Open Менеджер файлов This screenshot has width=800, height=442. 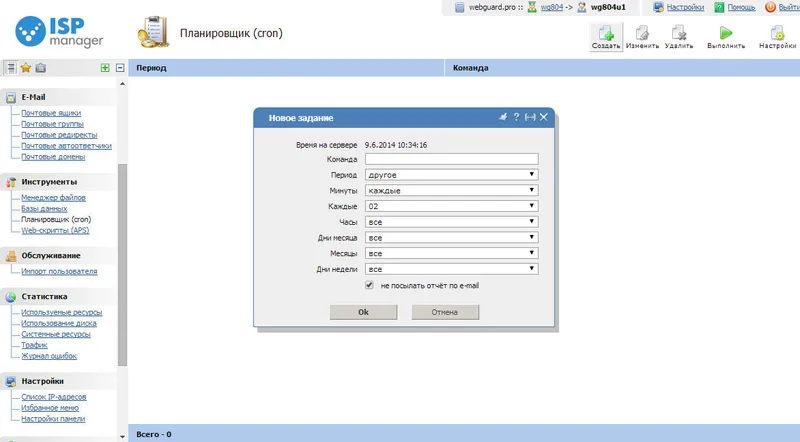[54, 198]
